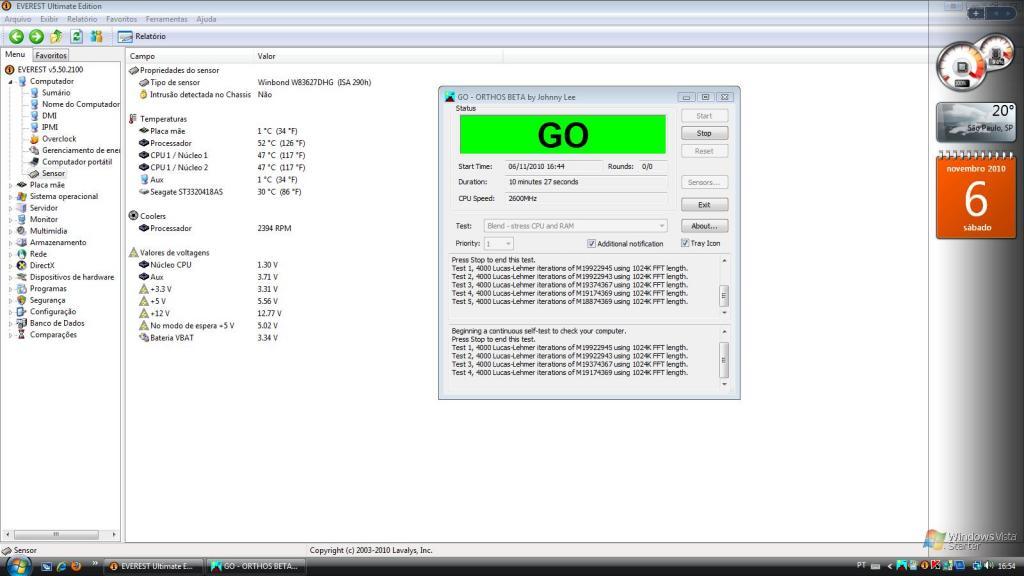
Task: Open the Relatório menu in the menu bar
Action: pos(82,19)
